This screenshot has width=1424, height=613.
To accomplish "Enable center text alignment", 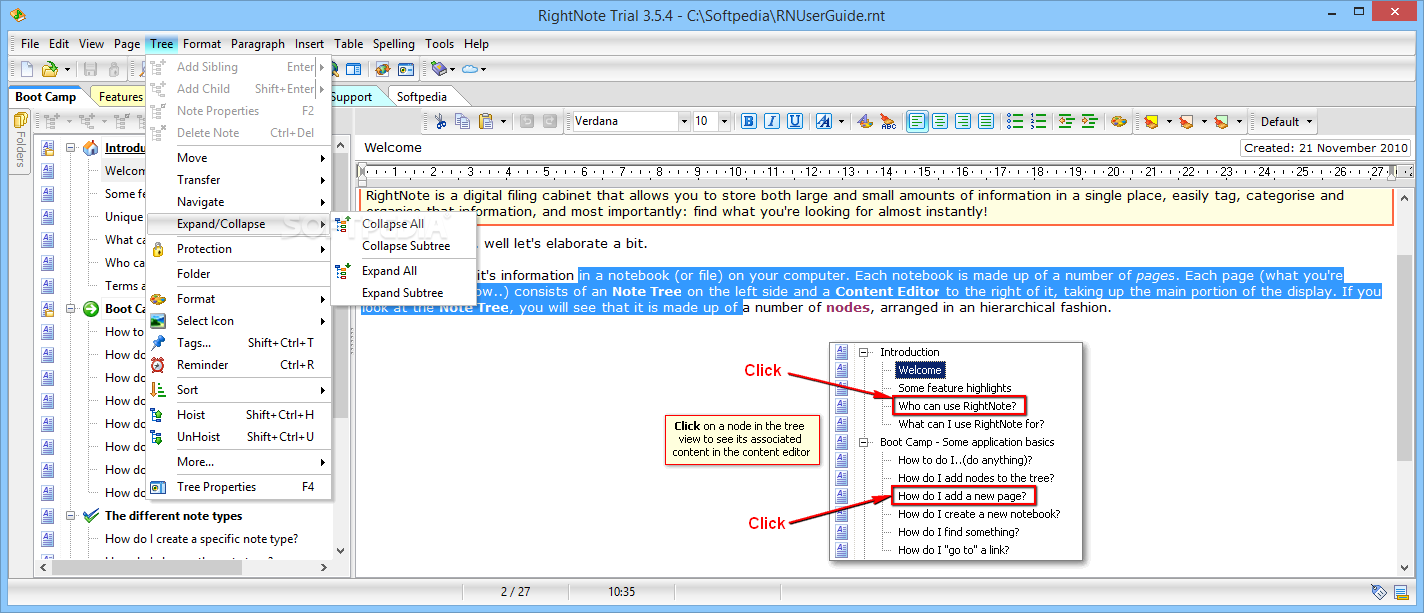I will point(940,121).
